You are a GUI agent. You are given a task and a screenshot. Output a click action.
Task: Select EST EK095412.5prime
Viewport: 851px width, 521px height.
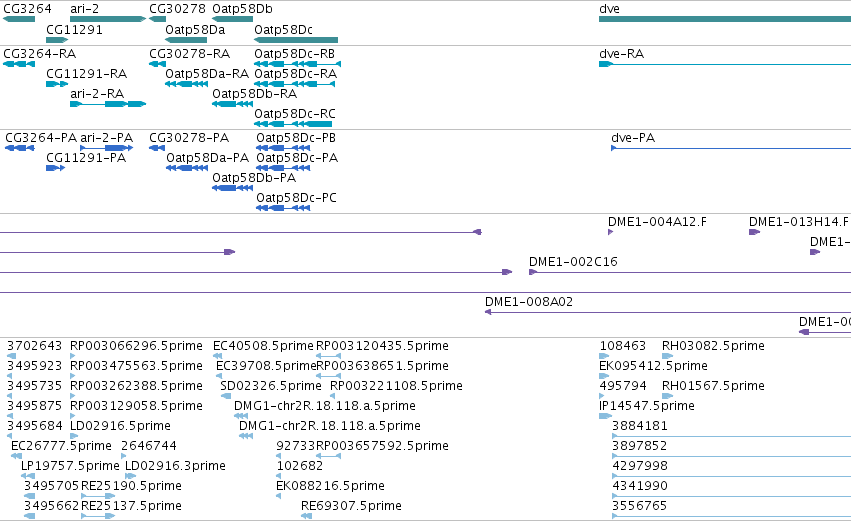click(x=653, y=366)
